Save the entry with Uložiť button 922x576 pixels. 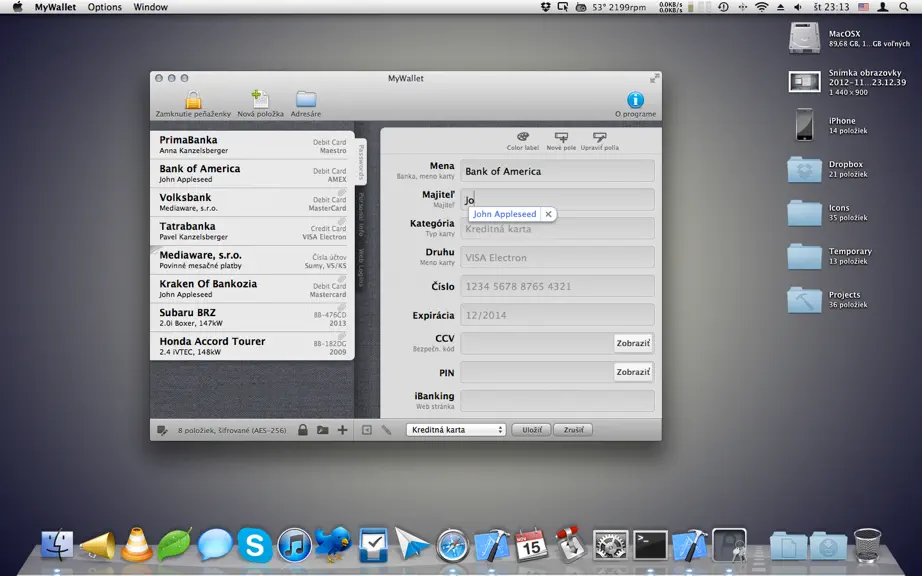[532, 430]
